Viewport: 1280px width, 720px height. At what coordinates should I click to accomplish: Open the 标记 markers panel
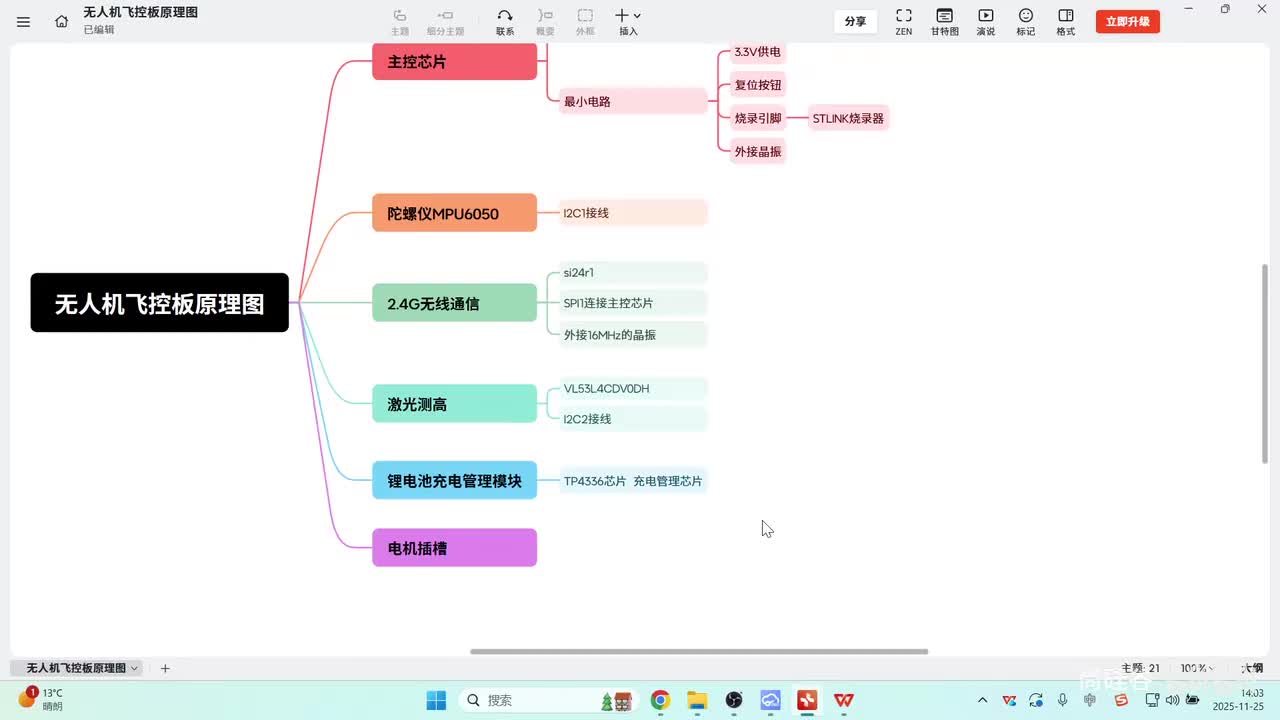pyautogui.click(x=1026, y=21)
